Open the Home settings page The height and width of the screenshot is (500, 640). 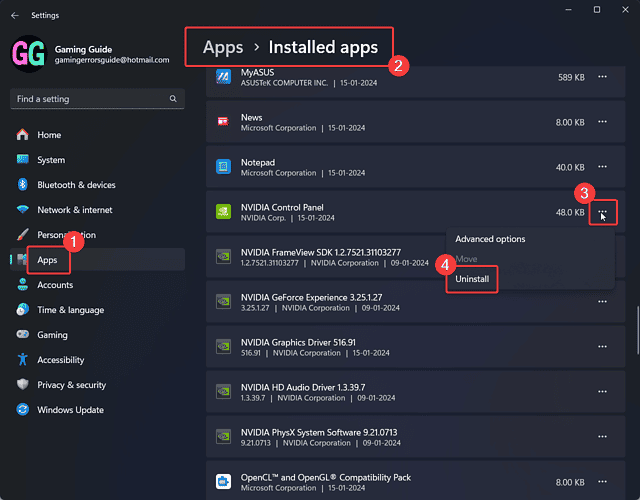49,135
